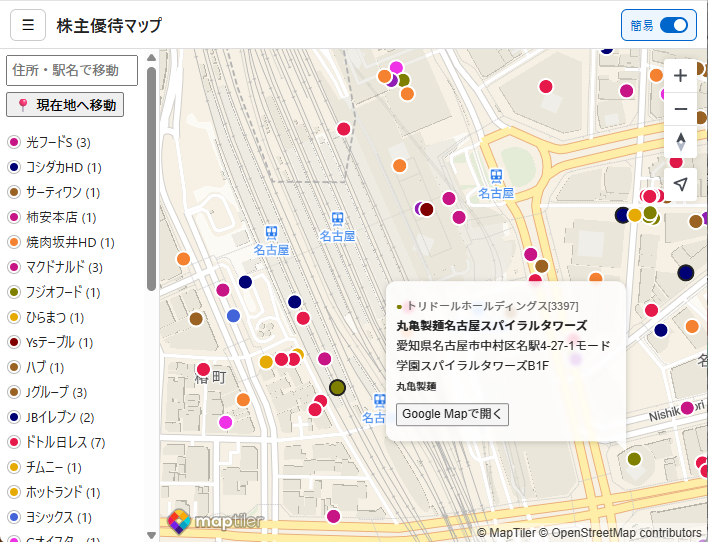
Task: Select マクドナルド (3) in legend
Action: (55, 267)
